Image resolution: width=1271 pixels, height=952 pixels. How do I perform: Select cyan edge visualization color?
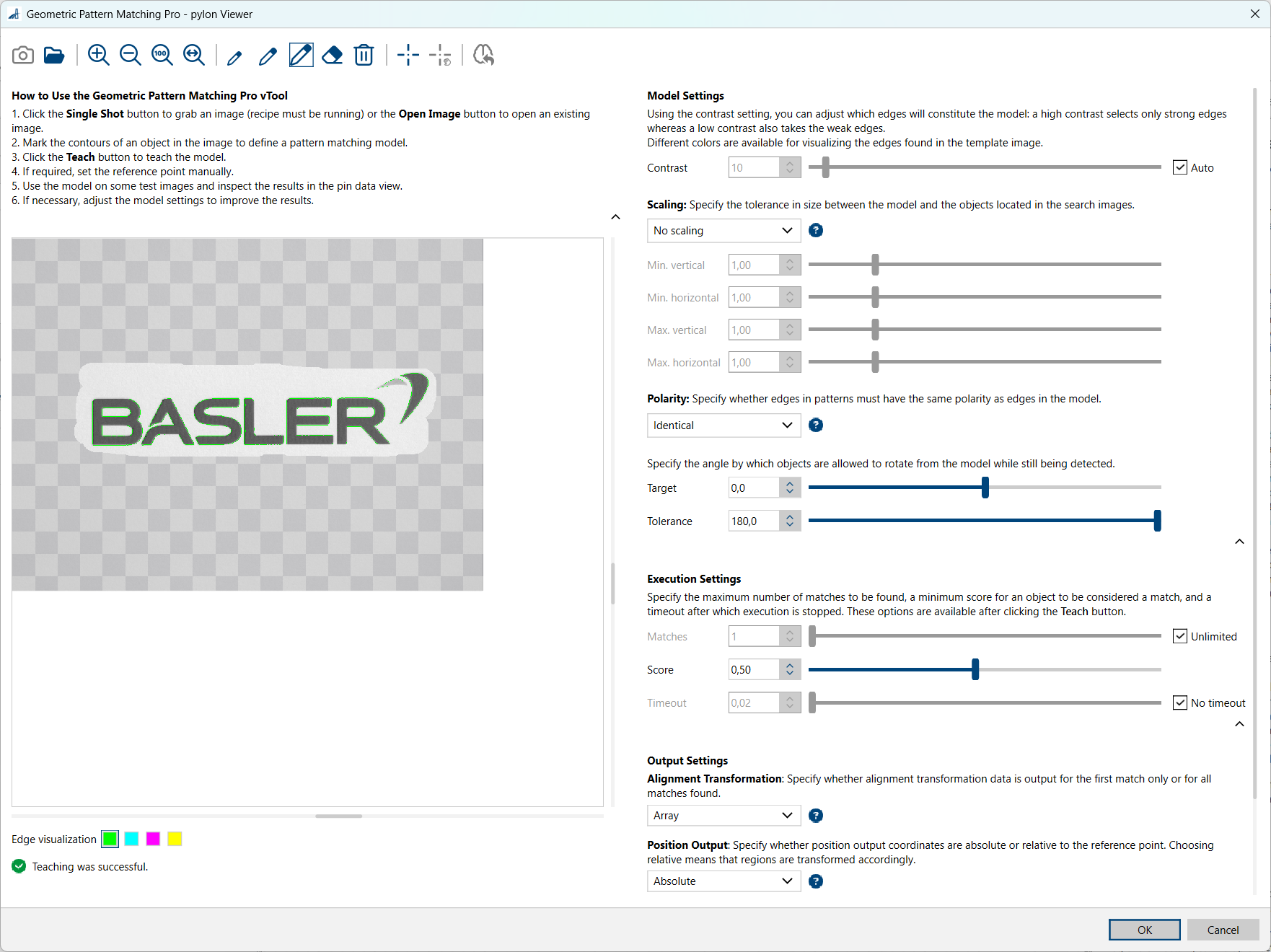[131, 839]
